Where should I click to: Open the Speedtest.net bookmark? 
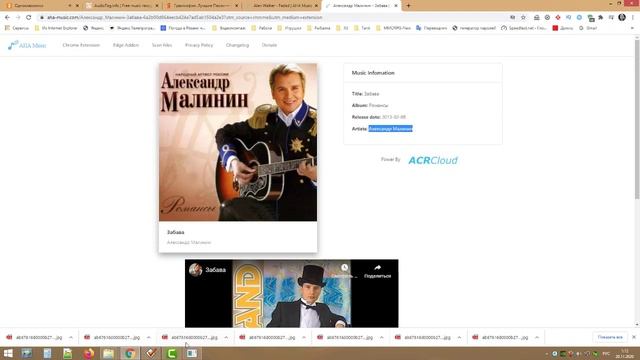(x=524, y=28)
